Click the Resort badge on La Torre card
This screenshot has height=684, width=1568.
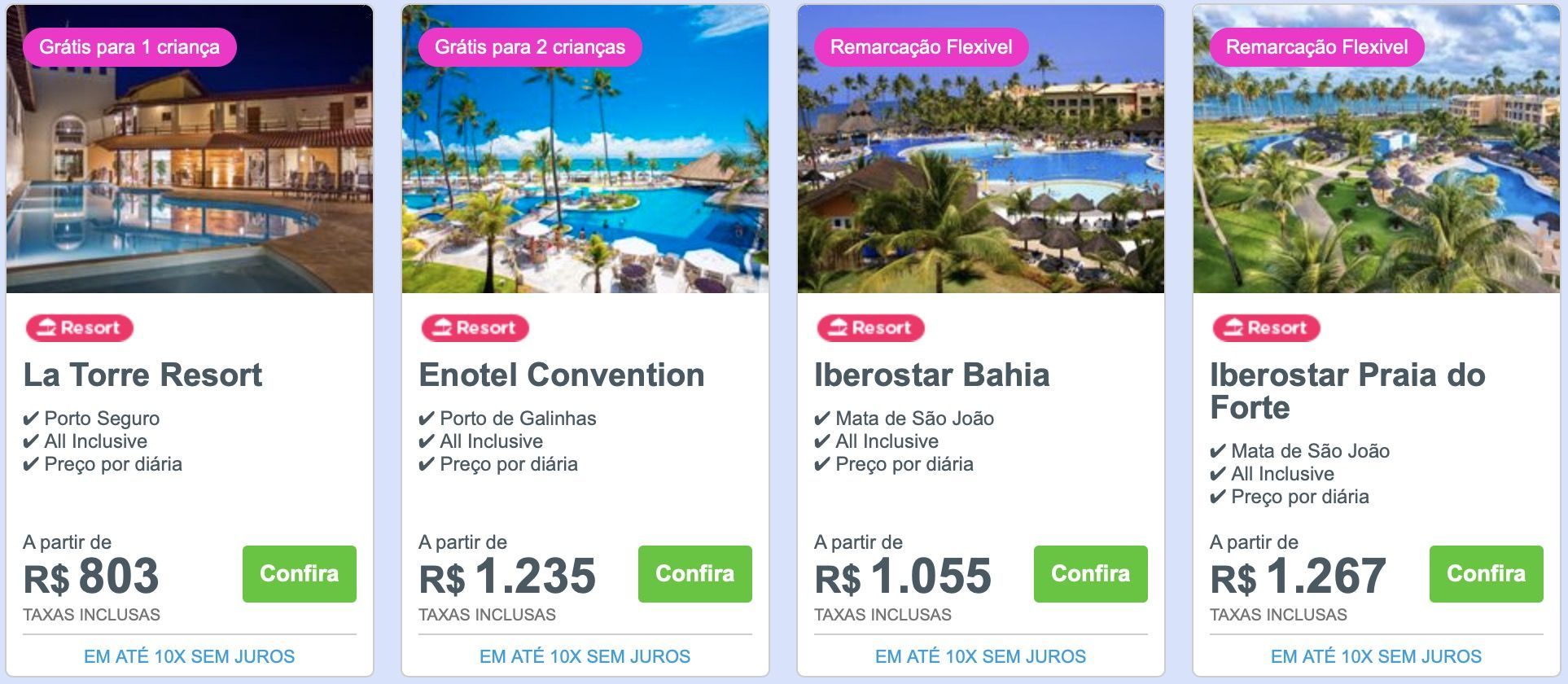click(x=80, y=328)
